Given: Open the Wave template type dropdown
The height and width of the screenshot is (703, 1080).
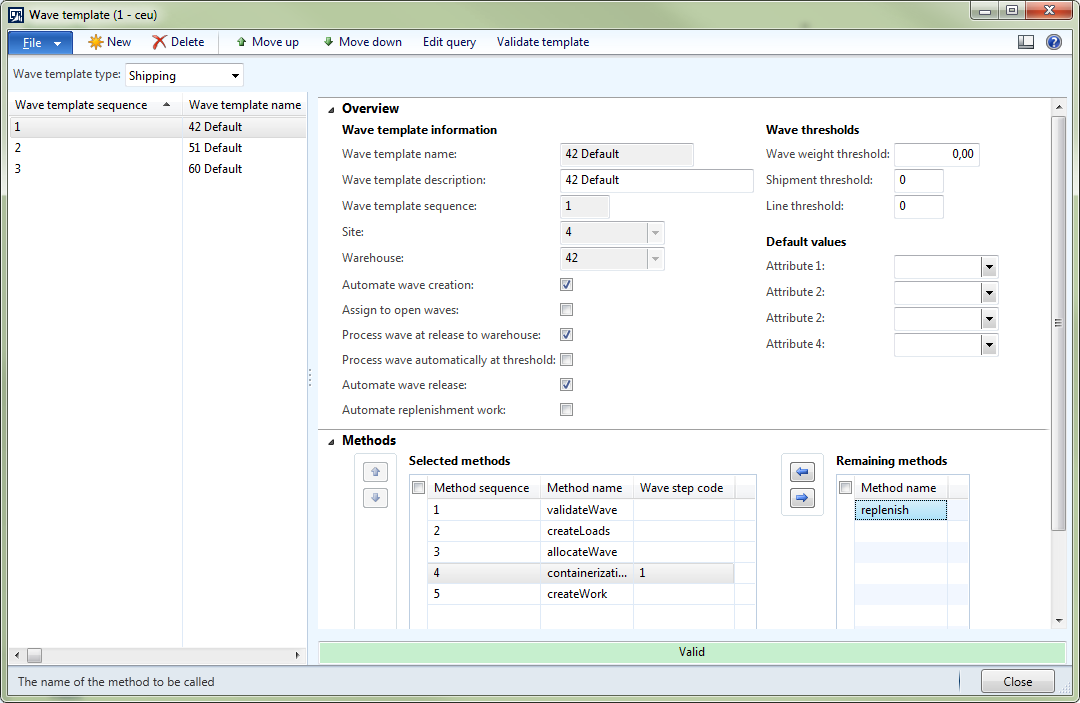Looking at the screenshot, I should [235, 76].
